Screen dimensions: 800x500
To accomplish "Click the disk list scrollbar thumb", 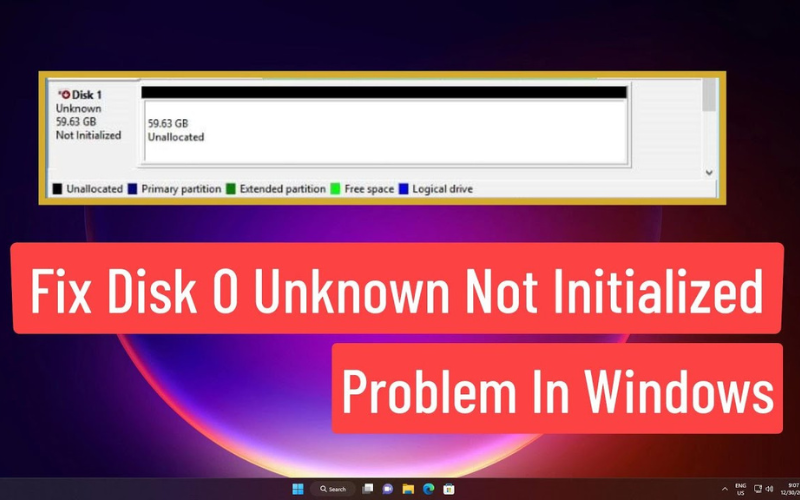I will tap(709, 96).
